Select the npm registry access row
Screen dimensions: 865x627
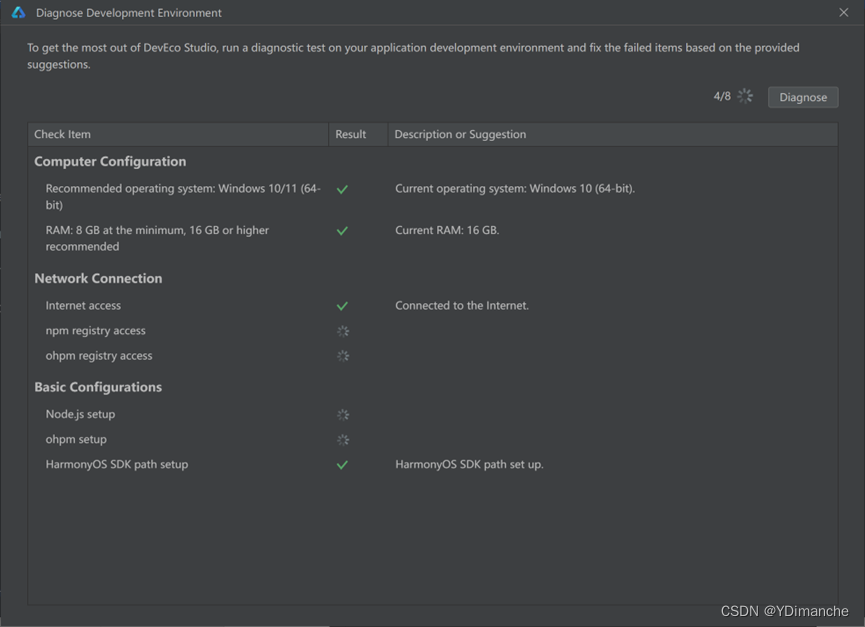tap(432, 331)
